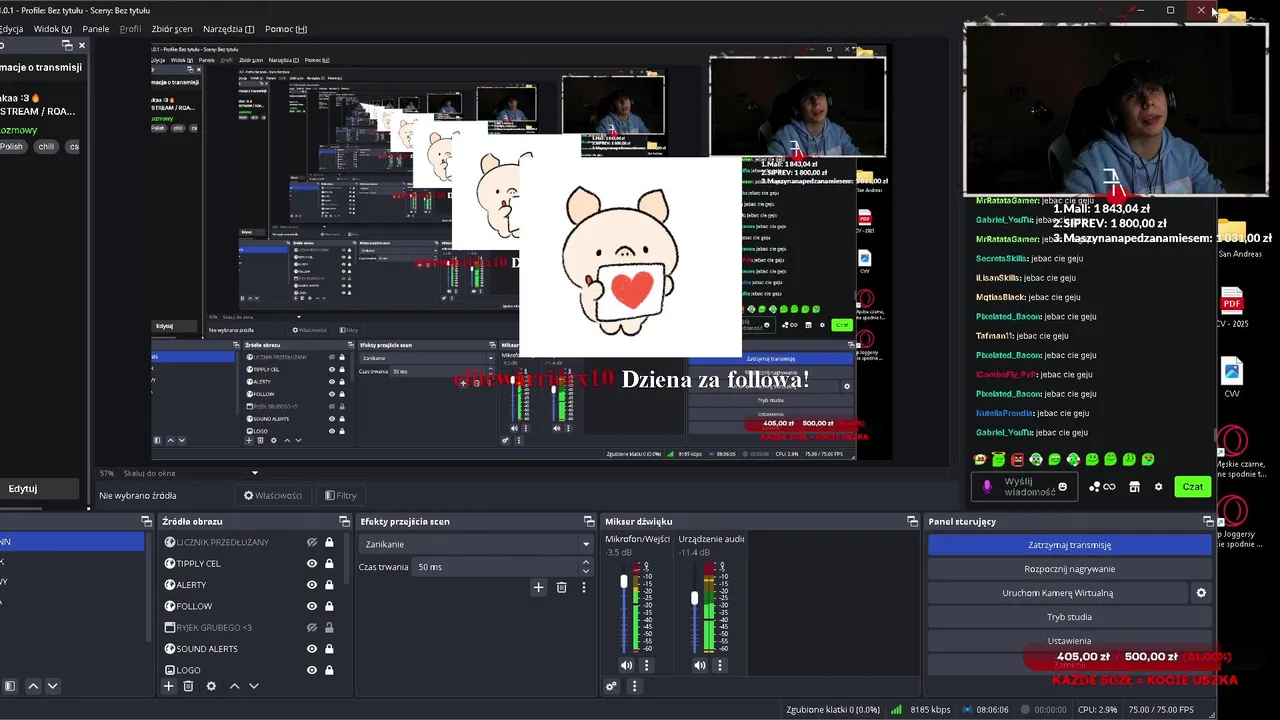Move the selected source down
This screenshot has height=720, width=1280.
tap(254, 686)
